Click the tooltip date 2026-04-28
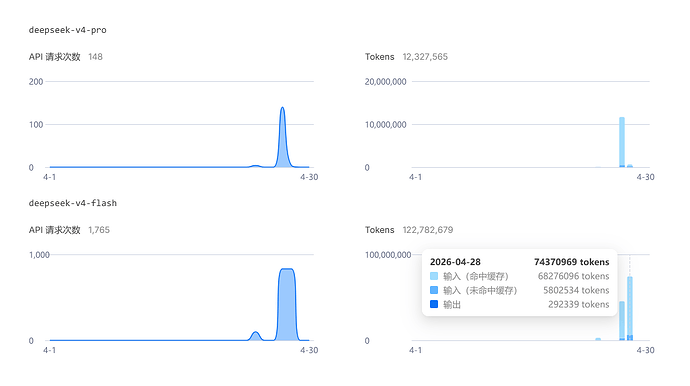 click(x=455, y=262)
